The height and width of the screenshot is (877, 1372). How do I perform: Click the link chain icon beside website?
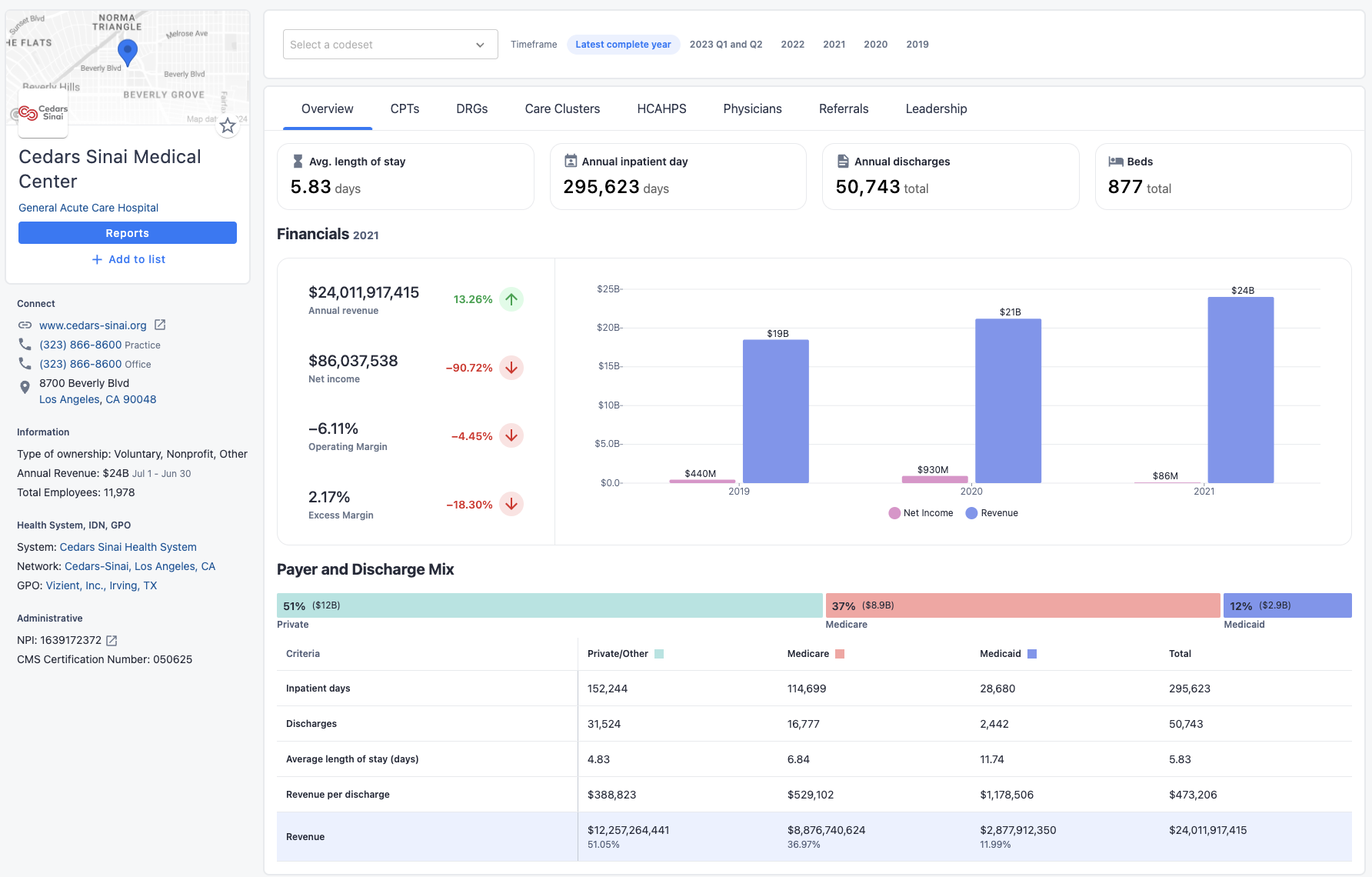[x=25, y=325]
